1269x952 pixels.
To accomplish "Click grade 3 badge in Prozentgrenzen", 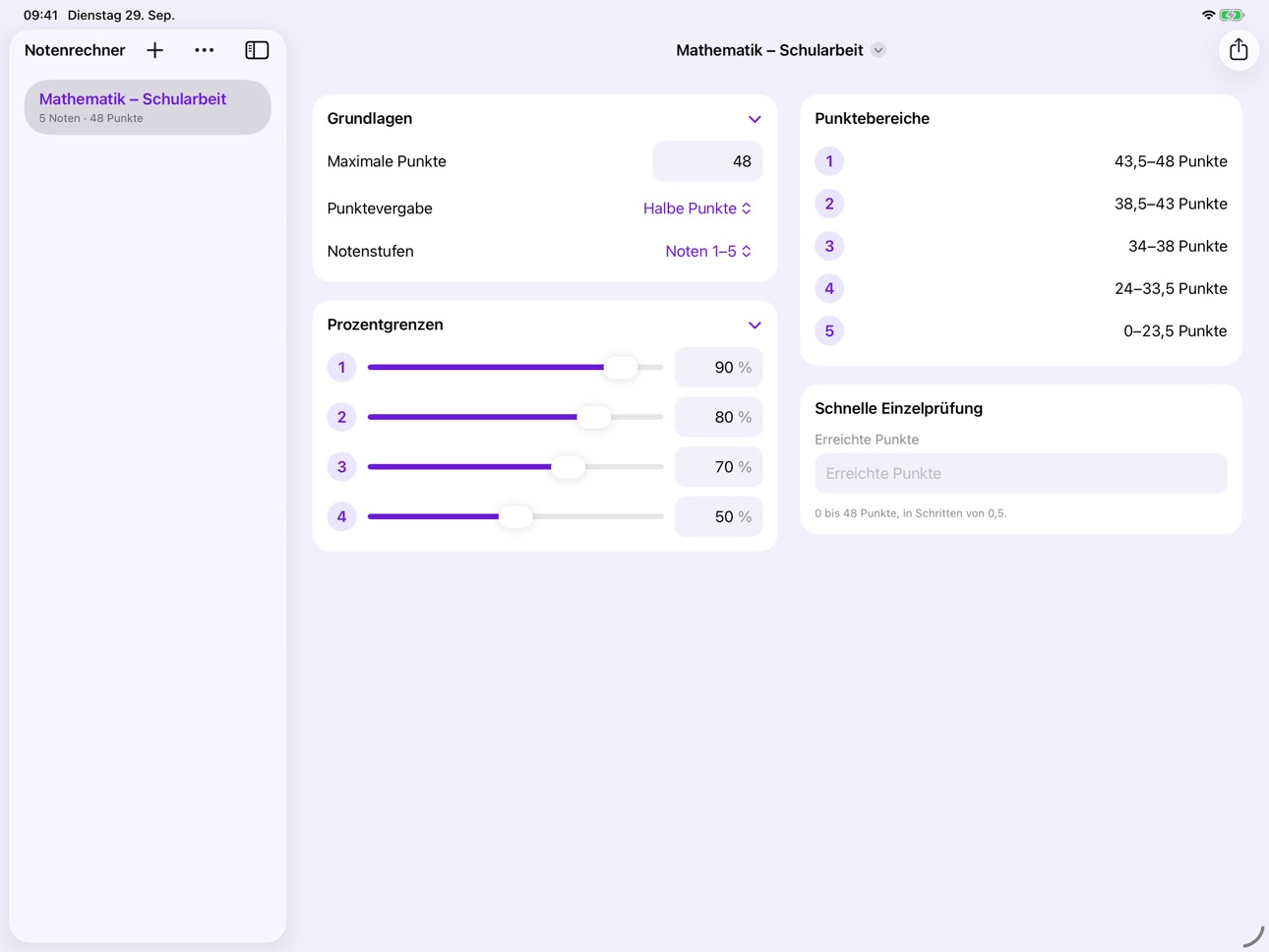I will click(x=341, y=467).
